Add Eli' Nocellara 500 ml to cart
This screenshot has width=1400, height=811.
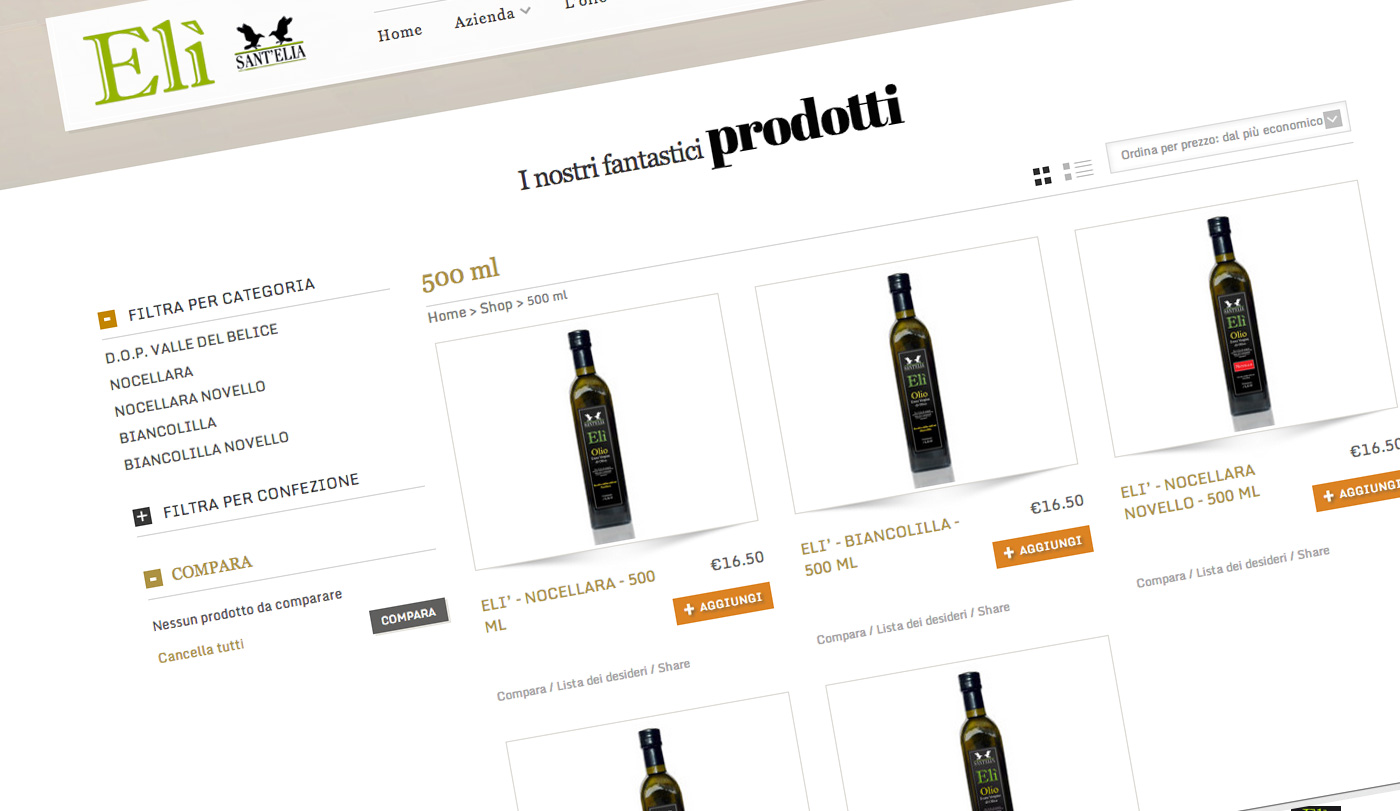723,603
